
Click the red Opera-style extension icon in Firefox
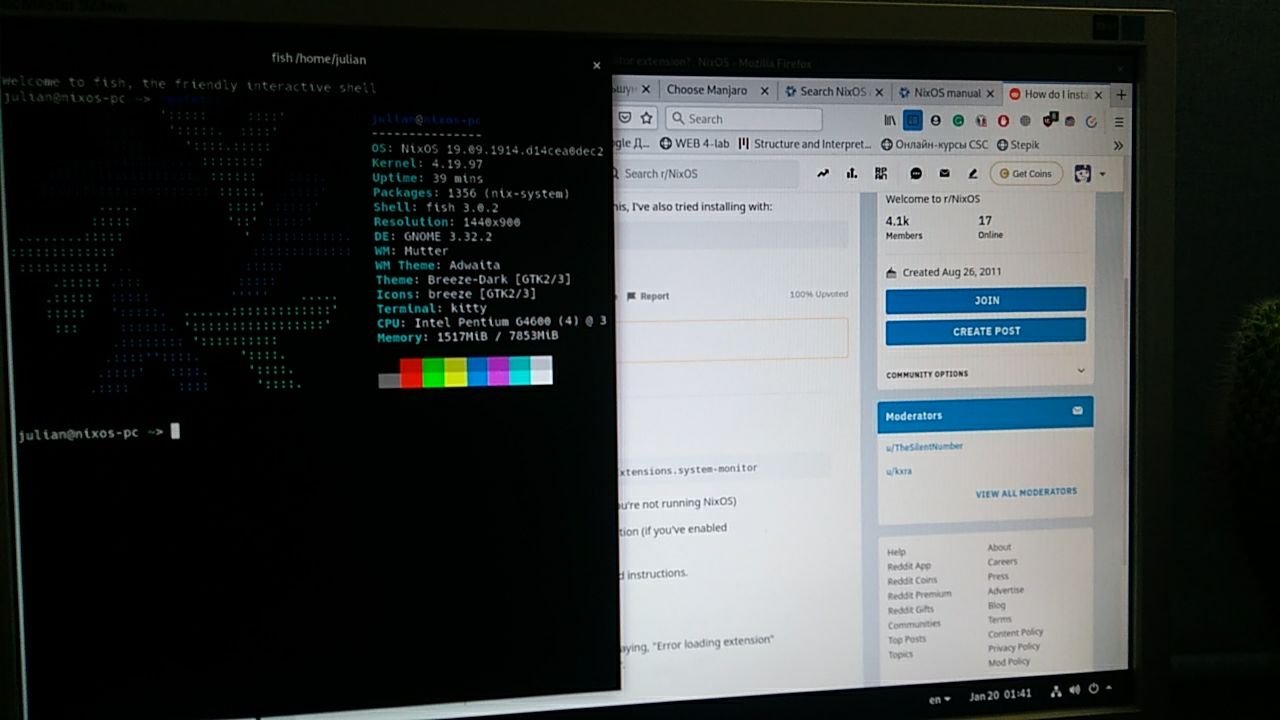pyautogui.click(x=1003, y=121)
